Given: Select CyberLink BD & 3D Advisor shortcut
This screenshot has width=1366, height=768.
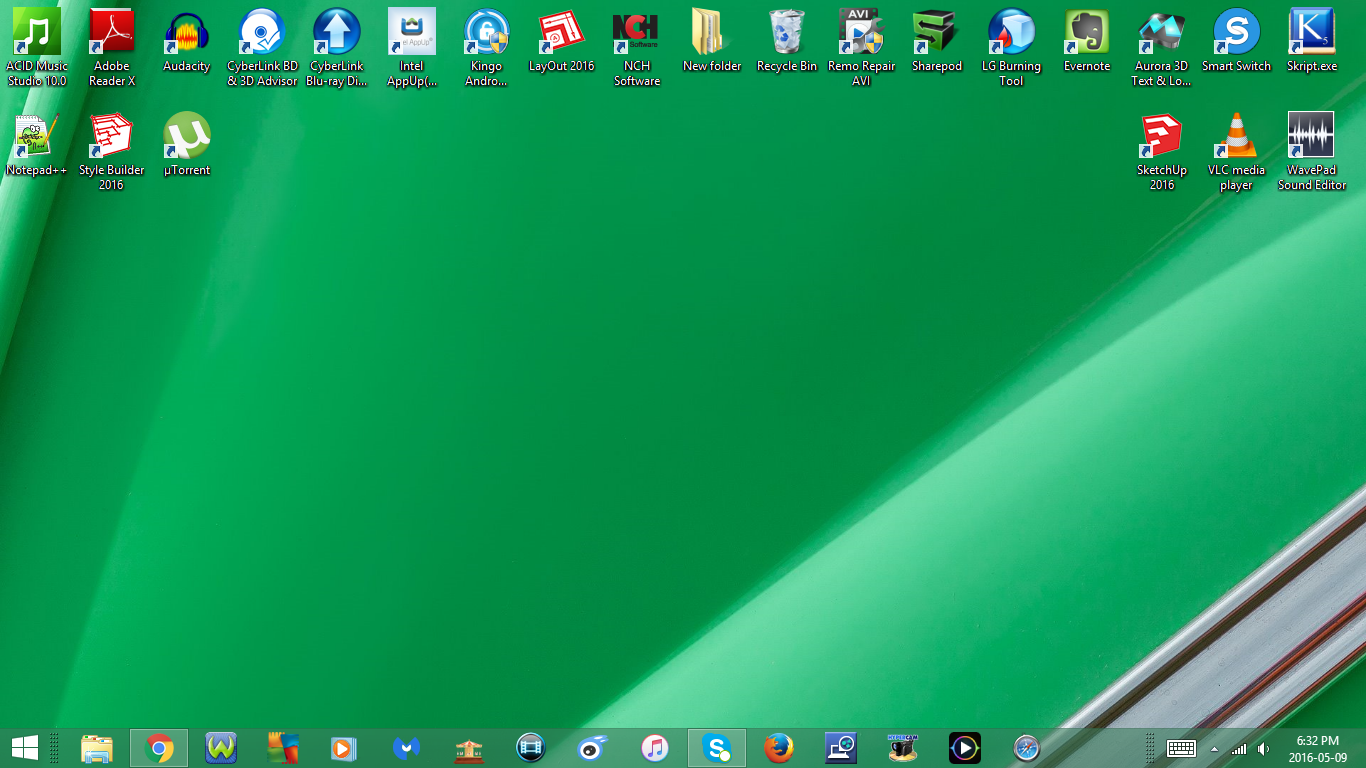Looking at the screenshot, I should click(262, 32).
